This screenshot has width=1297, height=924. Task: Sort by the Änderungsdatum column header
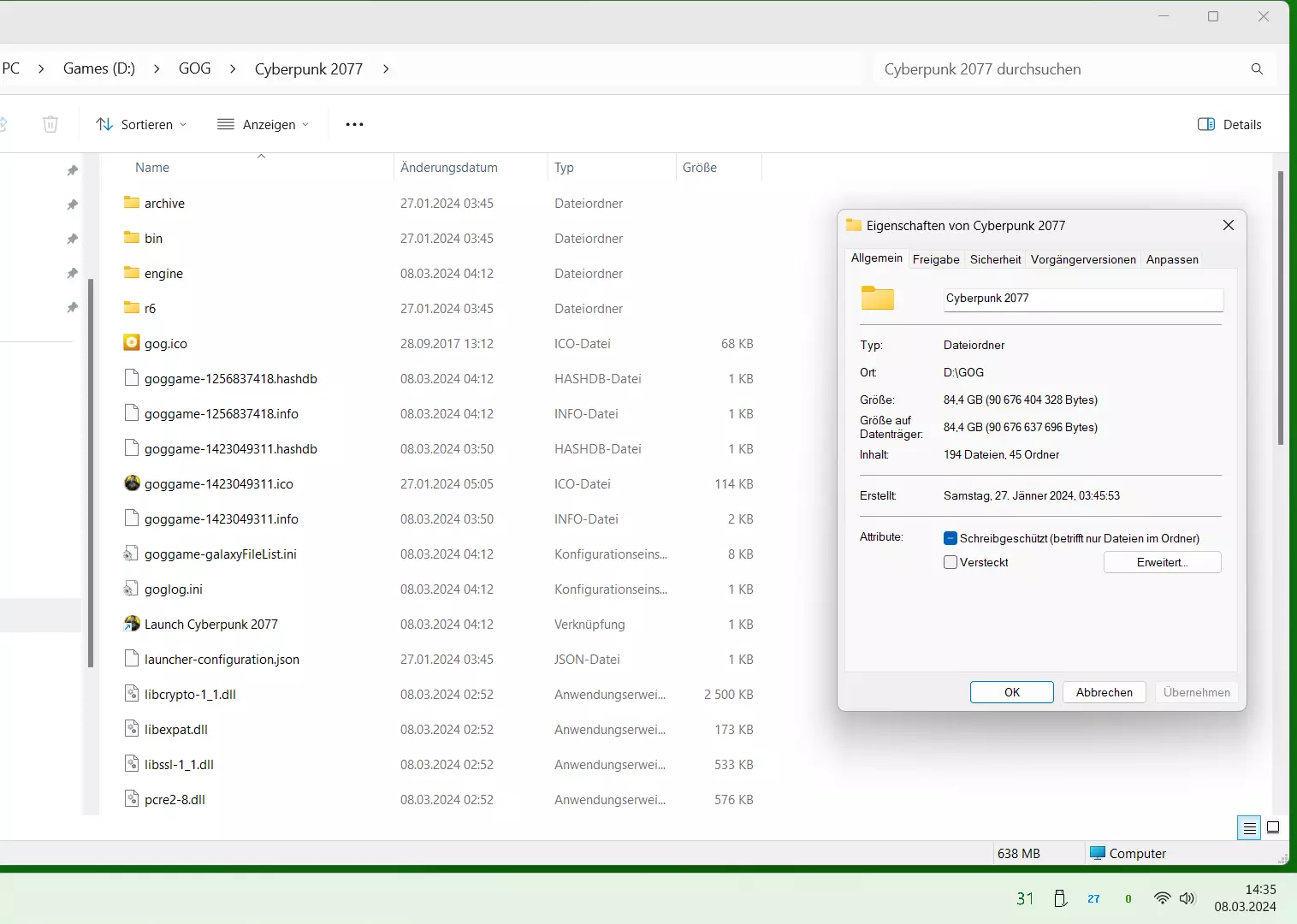448,168
